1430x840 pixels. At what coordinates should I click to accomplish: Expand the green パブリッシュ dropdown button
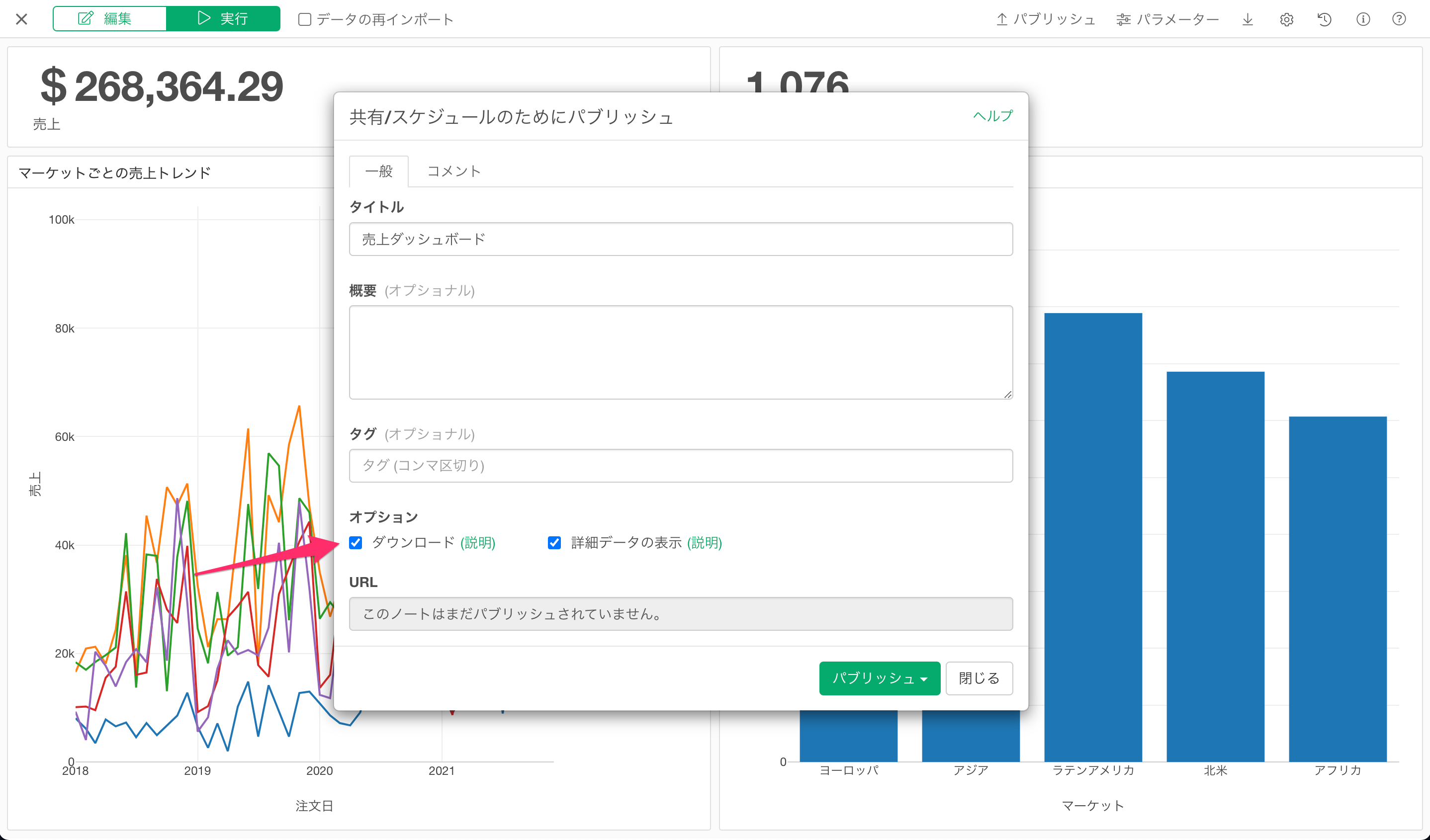[879, 678]
